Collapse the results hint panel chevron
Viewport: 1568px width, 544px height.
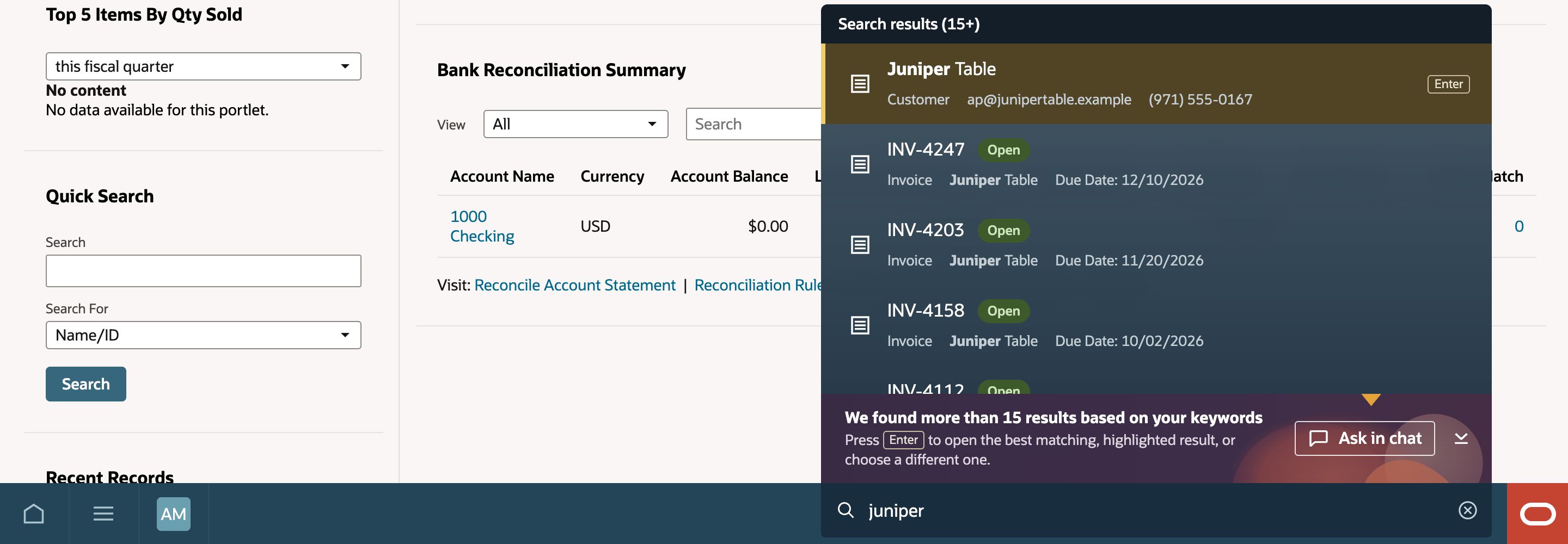coord(1461,438)
